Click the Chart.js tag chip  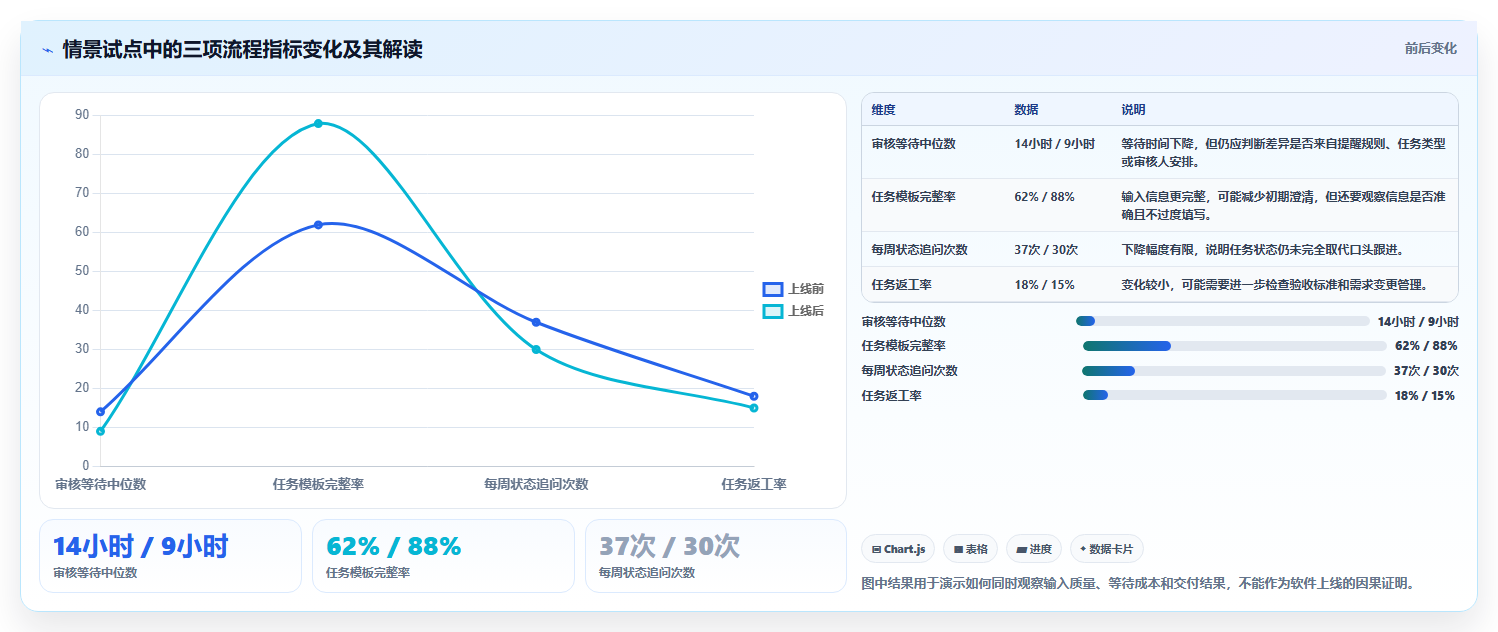(898, 549)
